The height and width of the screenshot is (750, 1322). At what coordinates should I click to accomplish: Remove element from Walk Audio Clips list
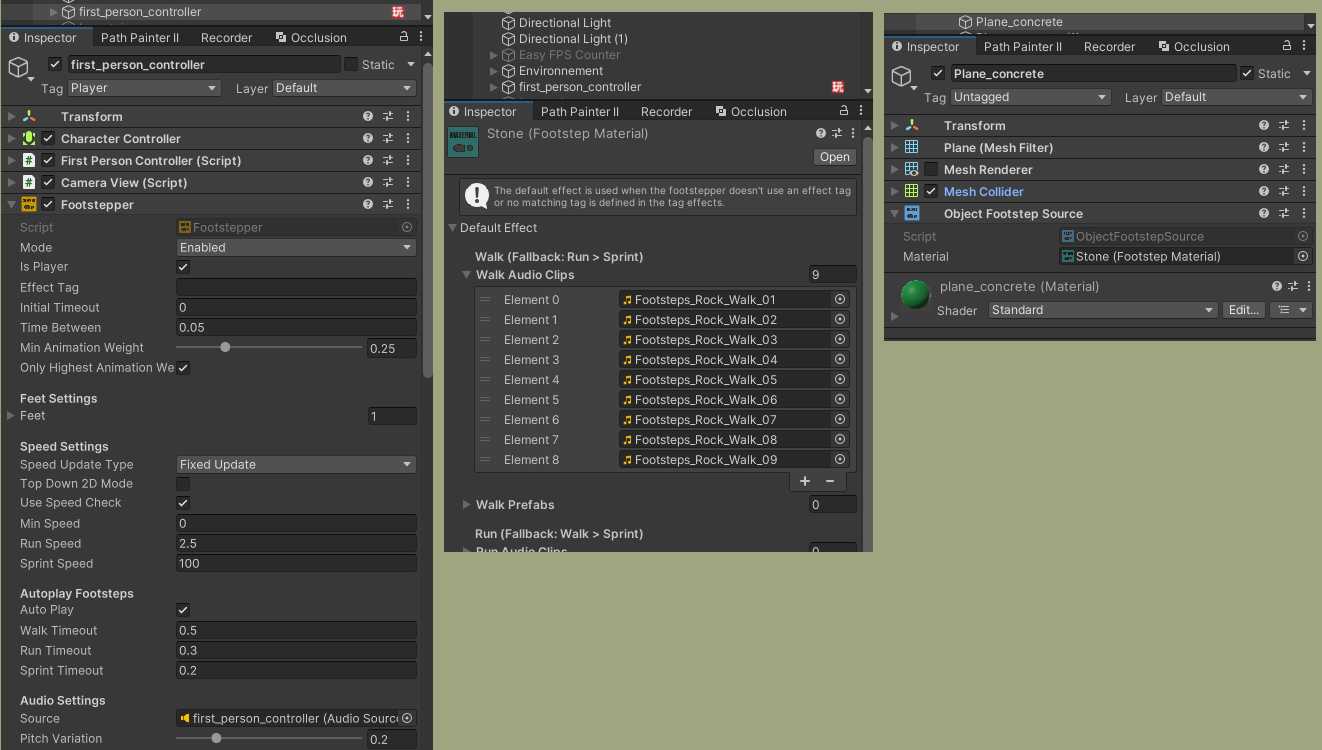pyautogui.click(x=830, y=482)
